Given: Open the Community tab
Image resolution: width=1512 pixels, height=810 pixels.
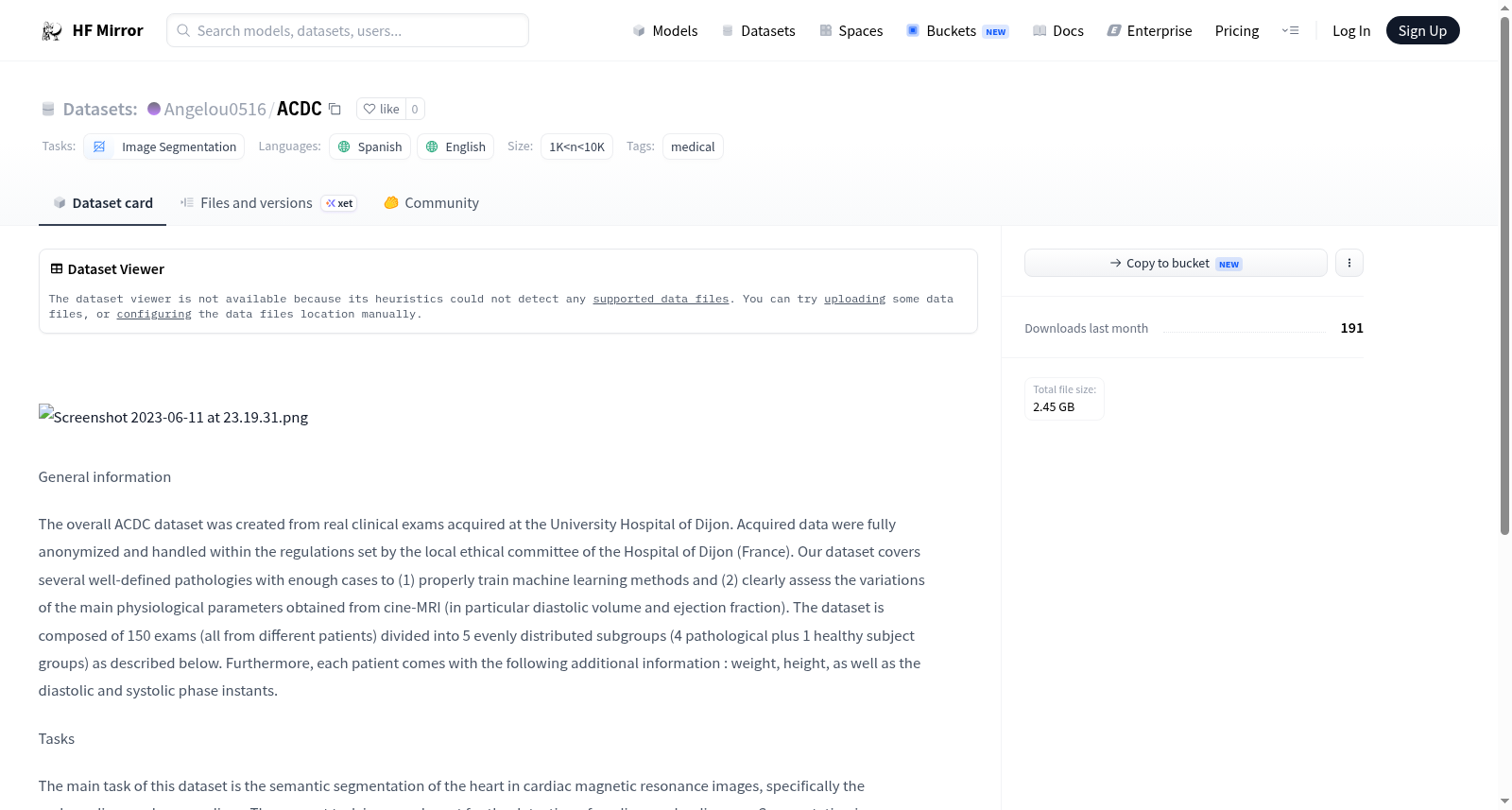Looking at the screenshot, I should click(x=431, y=202).
